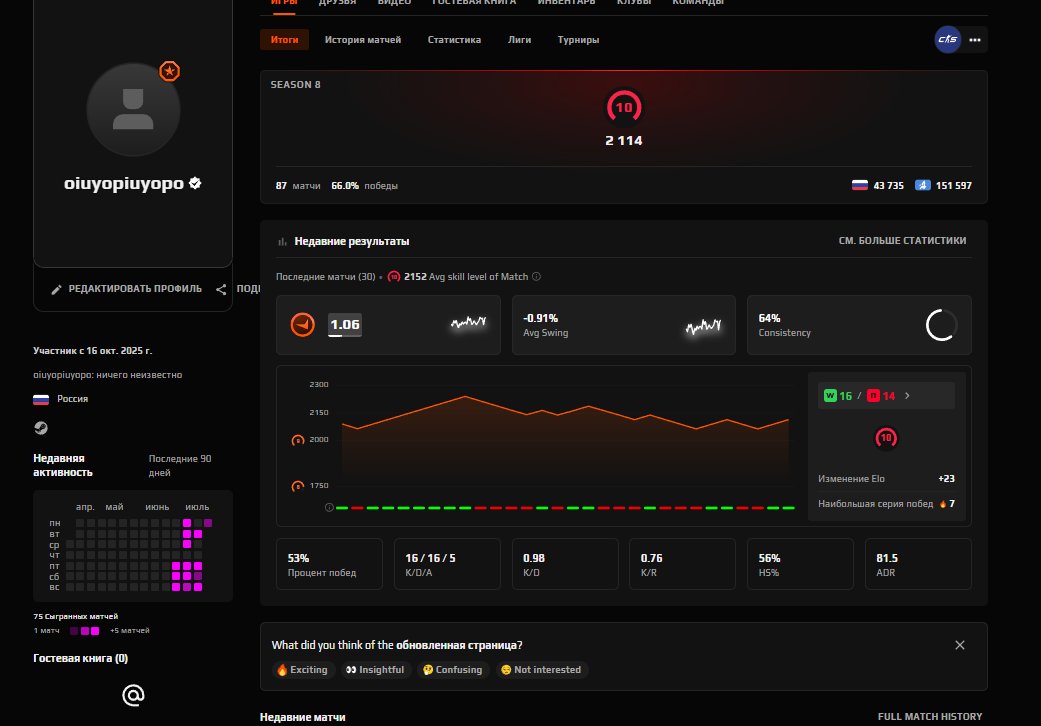Click level 10 badge in Elo side panel
The image size is (1041, 726).
[886, 438]
